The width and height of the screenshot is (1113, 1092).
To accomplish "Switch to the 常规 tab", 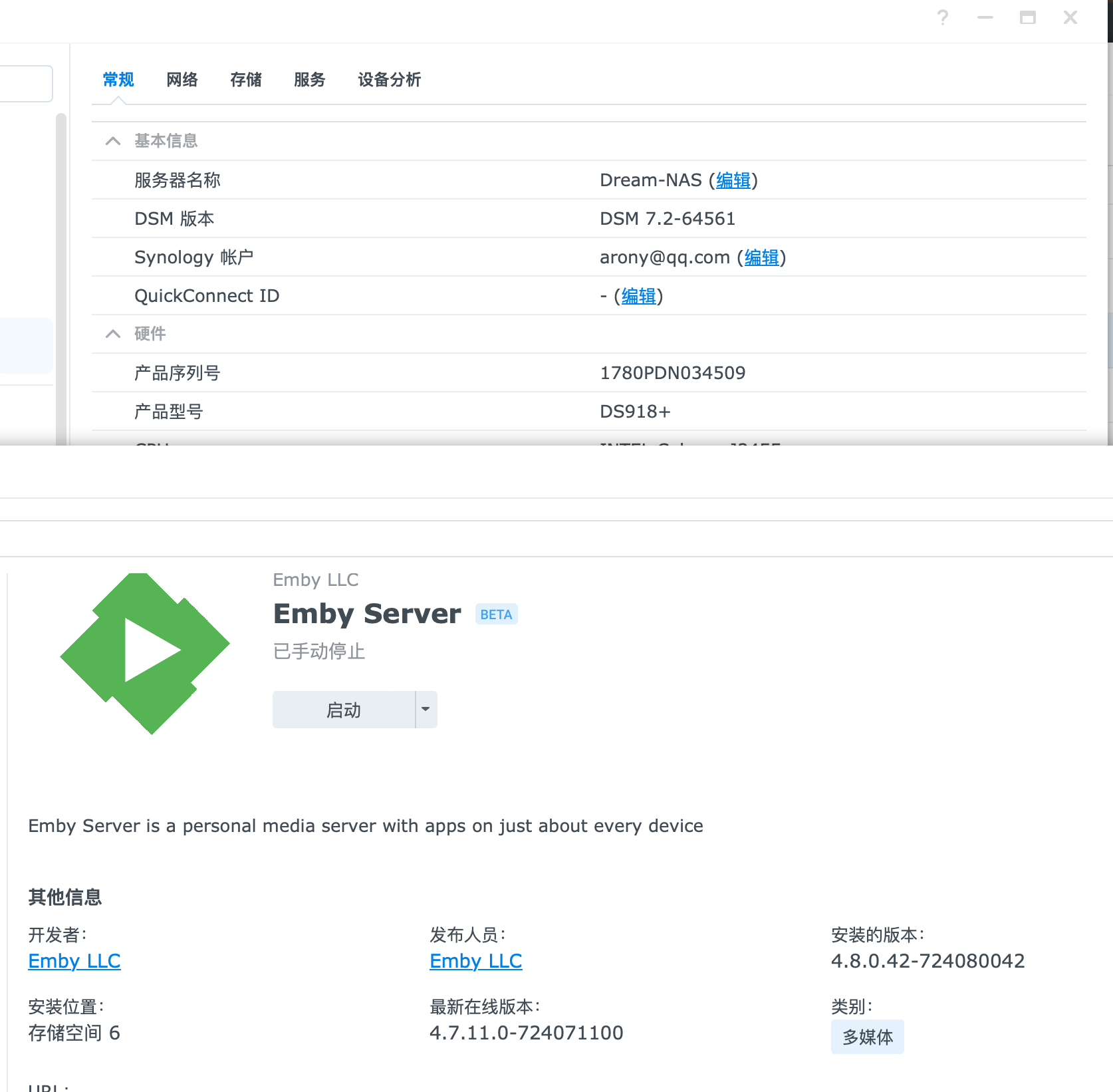I will pyautogui.click(x=118, y=80).
